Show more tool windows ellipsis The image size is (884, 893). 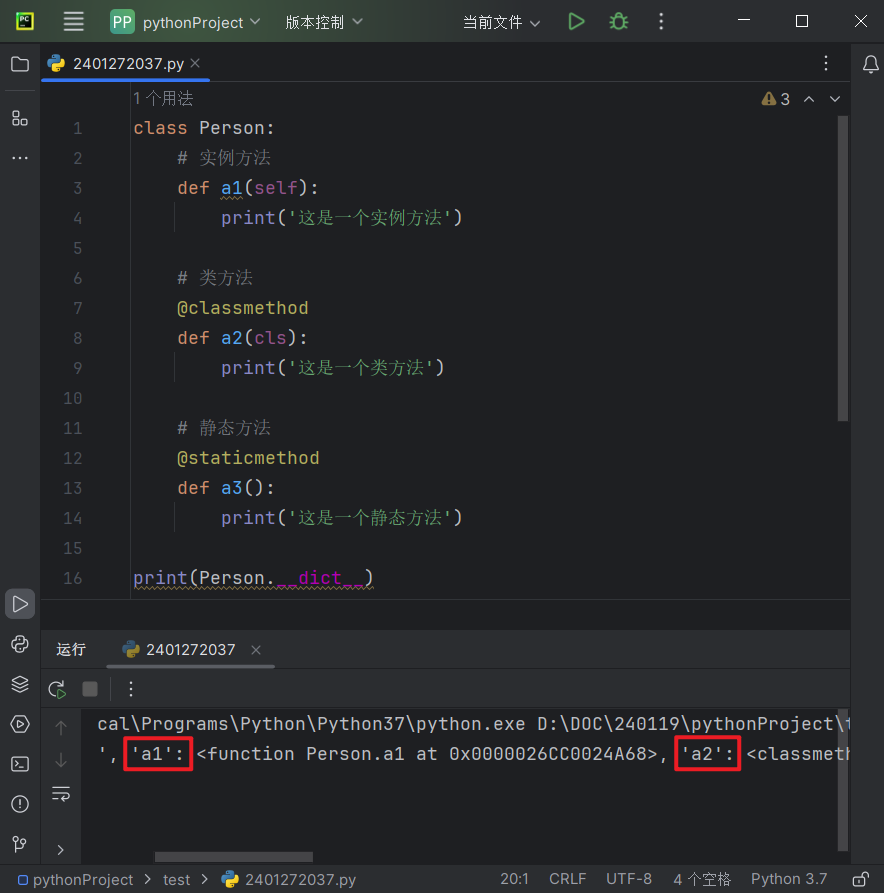pyautogui.click(x=20, y=158)
